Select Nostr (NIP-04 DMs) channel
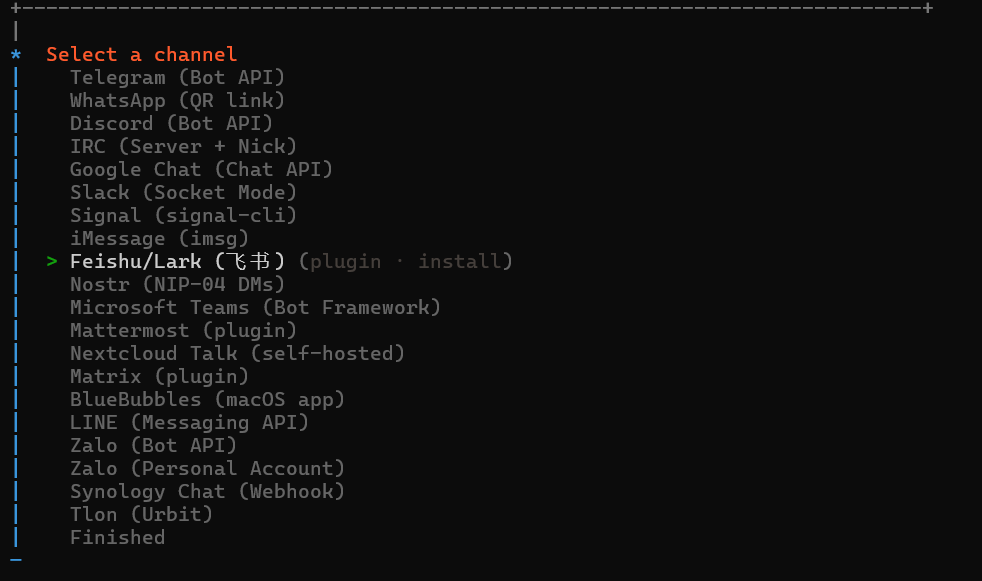Screen dimensions: 982x581 [177, 285]
